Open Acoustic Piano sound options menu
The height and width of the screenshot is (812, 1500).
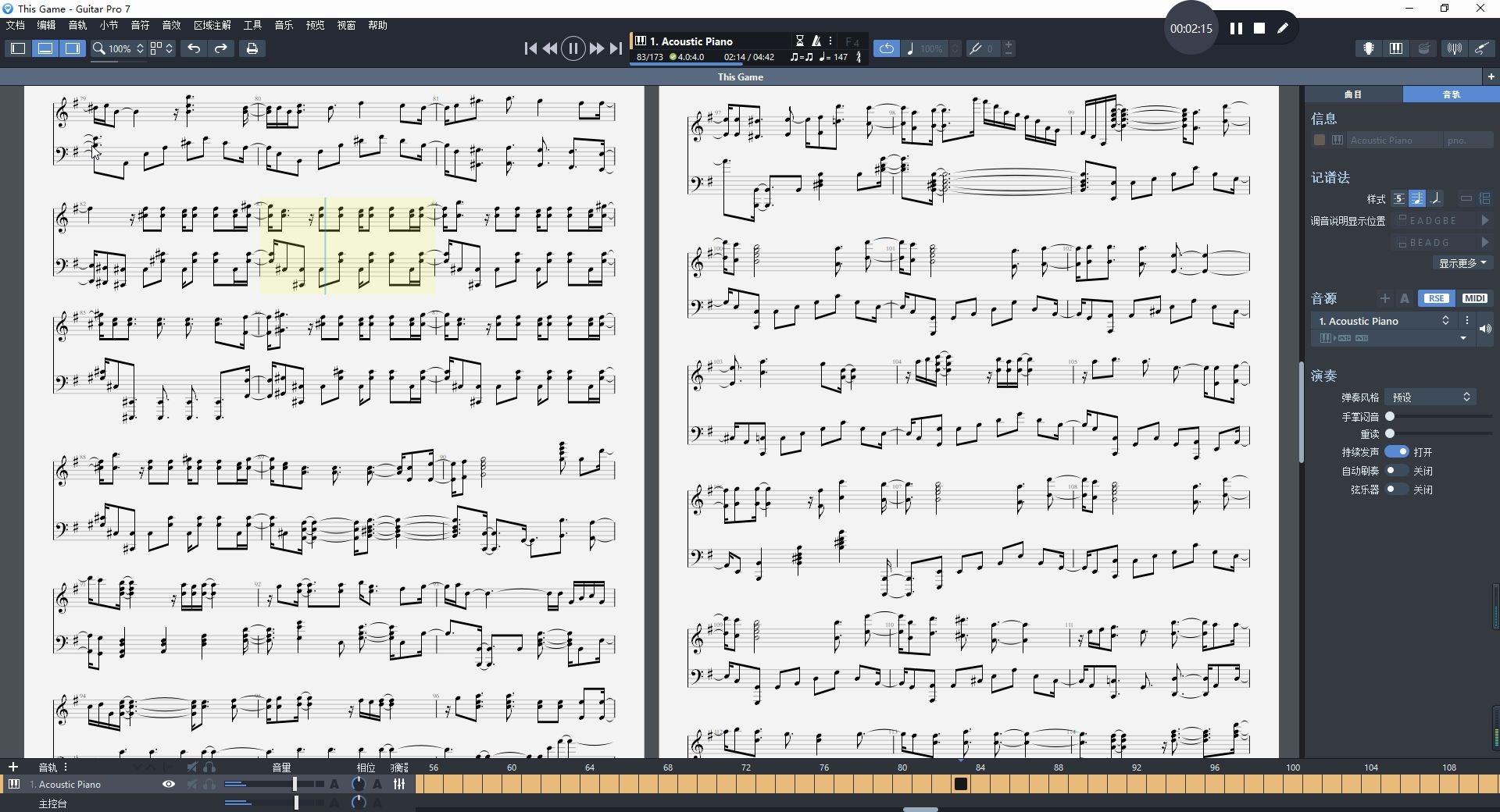coord(1467,321)
